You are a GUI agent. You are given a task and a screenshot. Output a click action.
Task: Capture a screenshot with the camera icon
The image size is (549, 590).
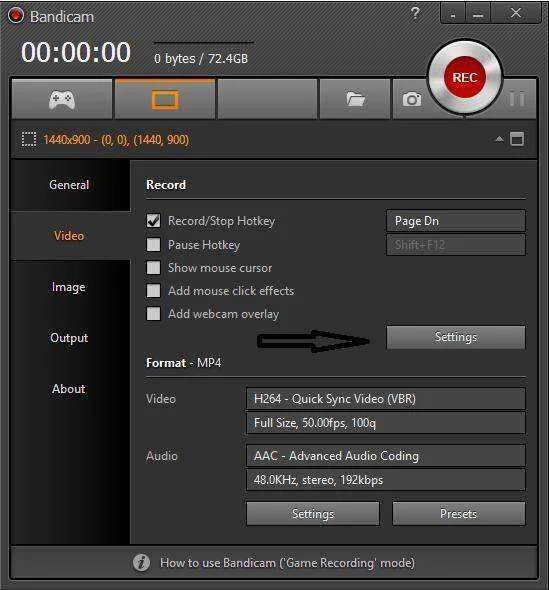[412, 99]
